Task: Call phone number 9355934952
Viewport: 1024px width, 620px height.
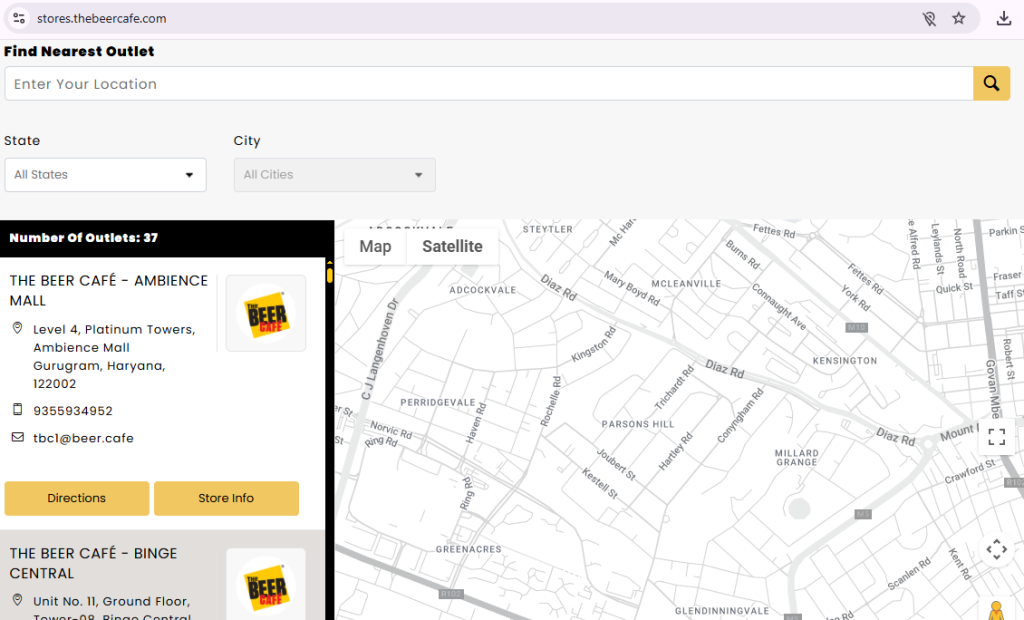Action: click(x=73, y=411)
